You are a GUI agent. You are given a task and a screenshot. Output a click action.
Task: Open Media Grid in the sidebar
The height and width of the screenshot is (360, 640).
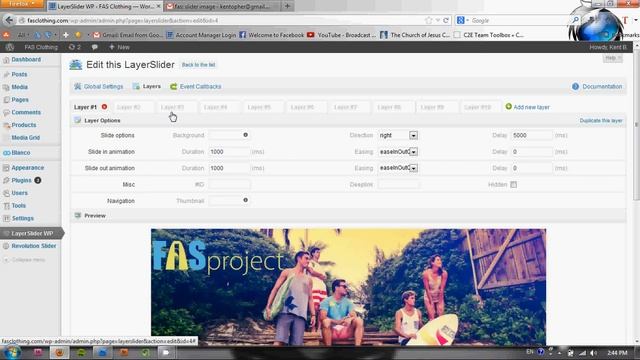coord(26,138)
